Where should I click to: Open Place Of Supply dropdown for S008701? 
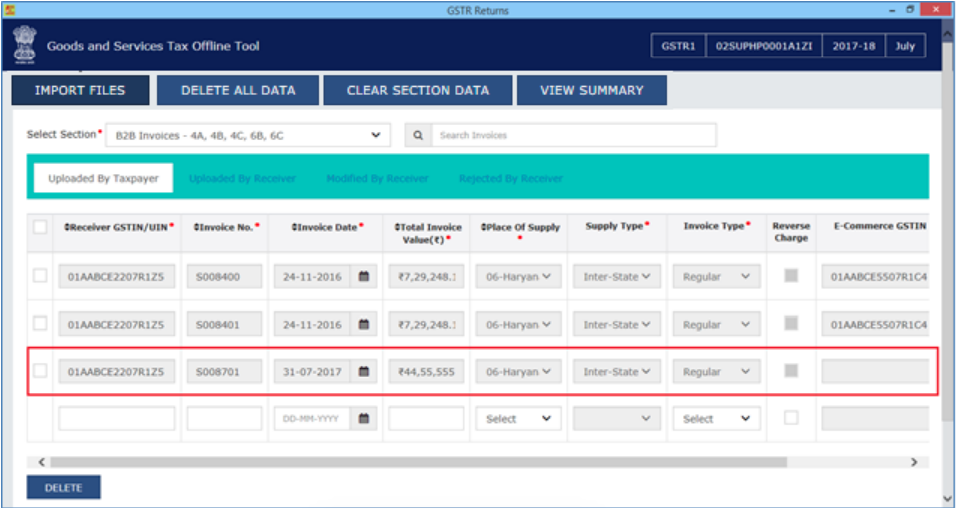pos(518,371)
